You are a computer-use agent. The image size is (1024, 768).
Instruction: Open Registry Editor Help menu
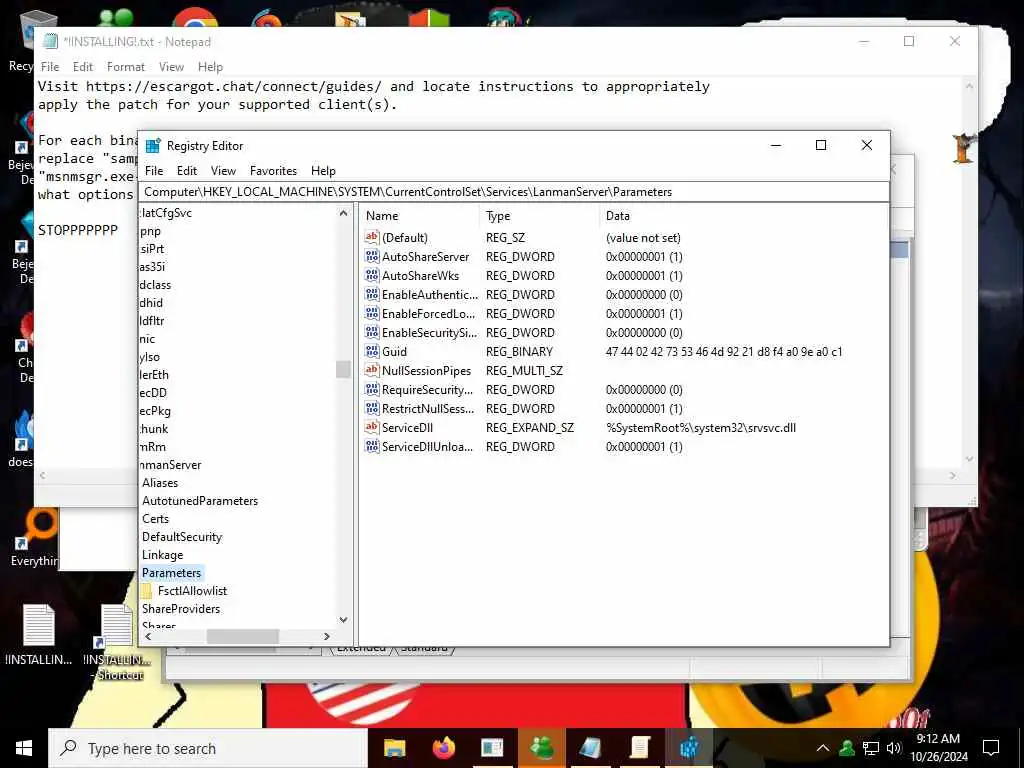(323, 170)
